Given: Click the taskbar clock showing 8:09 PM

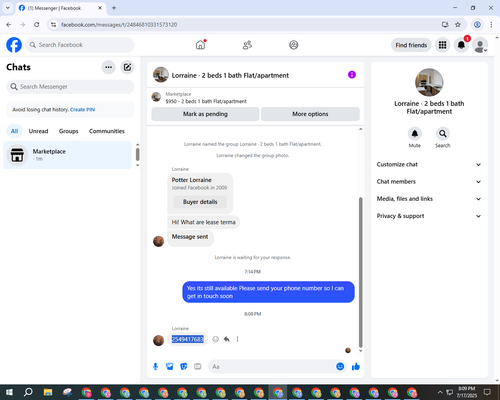Looking at the screenshot, I should (x=466, y=392).
